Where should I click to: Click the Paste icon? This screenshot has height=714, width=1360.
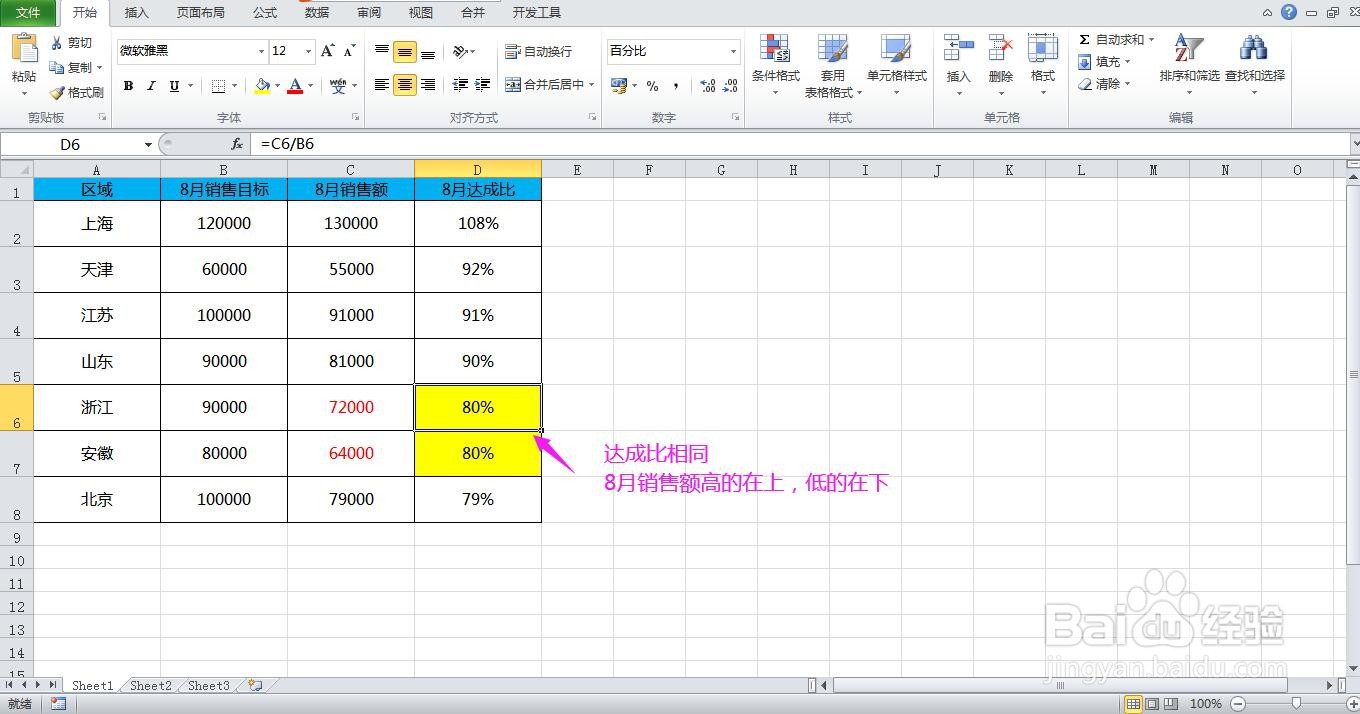point(24,50)
